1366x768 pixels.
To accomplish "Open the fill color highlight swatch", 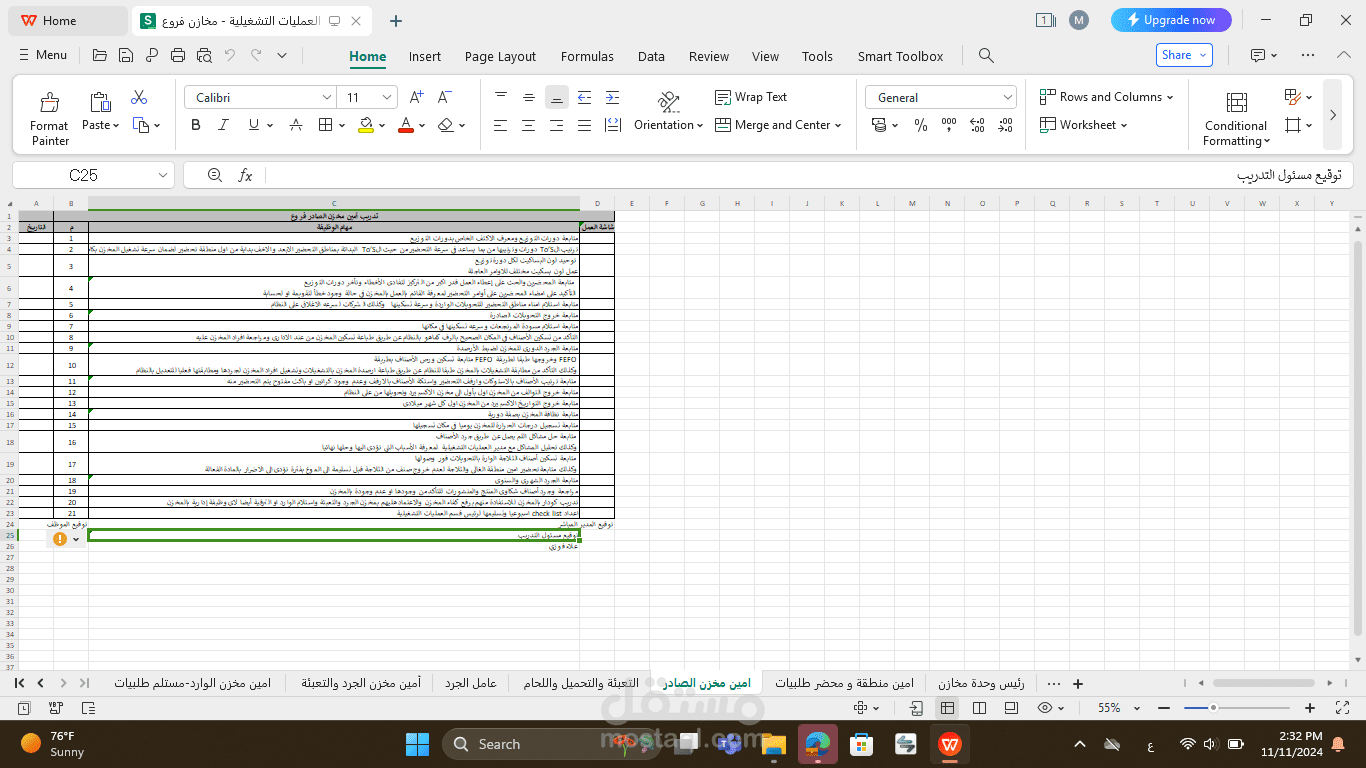I will (x=366, y=125).
